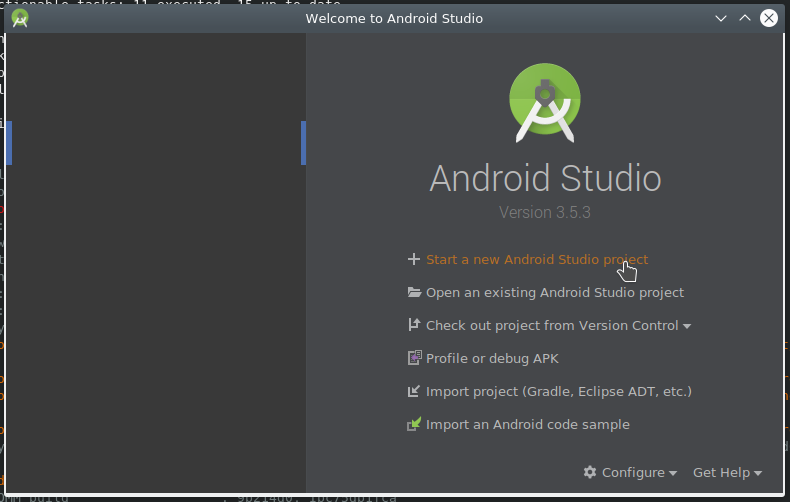
Task: Maximize the Welcome window using the up-caret button
Action: (744, 18)
